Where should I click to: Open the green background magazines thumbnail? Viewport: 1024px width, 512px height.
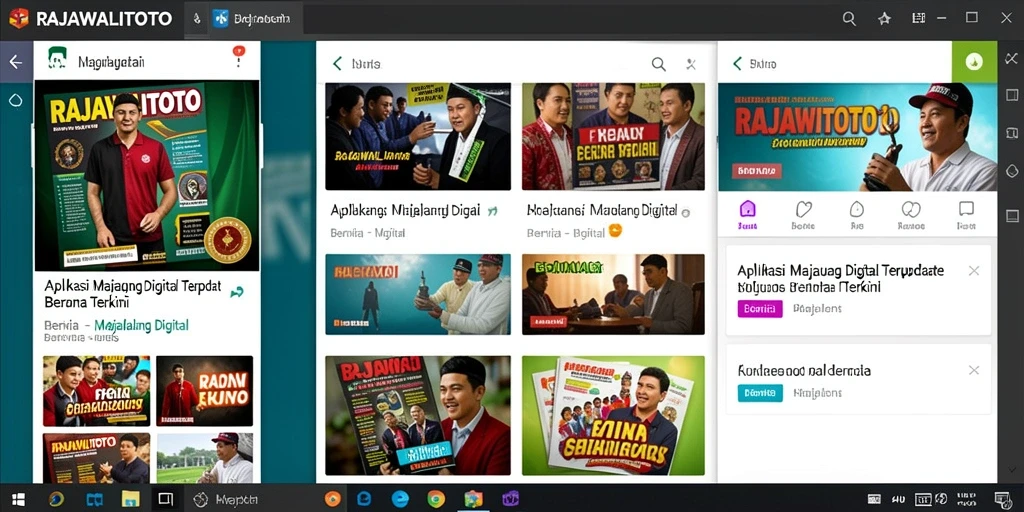pos(613,415)
